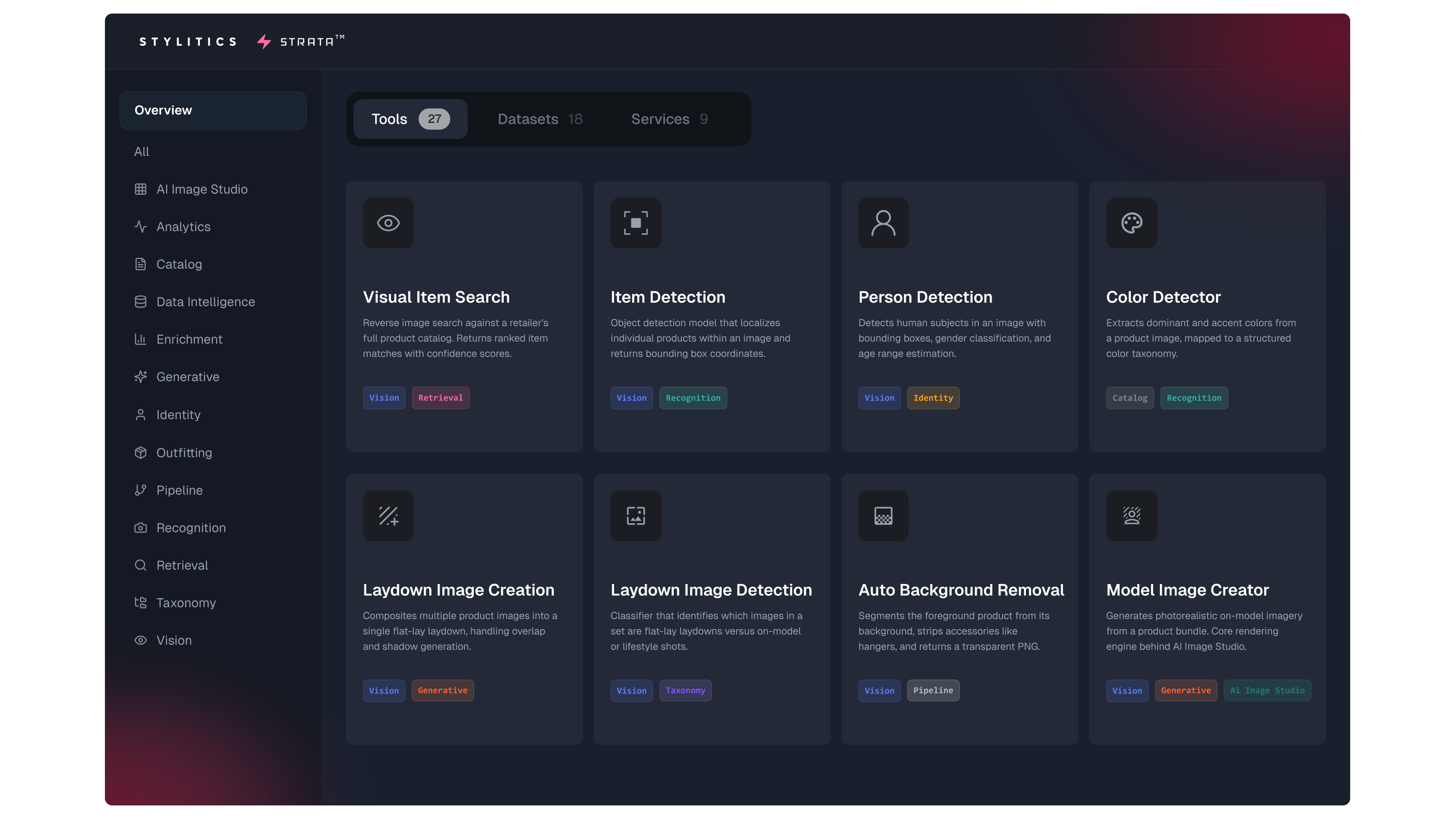The height and width of the screenshot is (819, 1456).
Task: Click the Retrieval tag on Visual Item Search
Action: 440,398
